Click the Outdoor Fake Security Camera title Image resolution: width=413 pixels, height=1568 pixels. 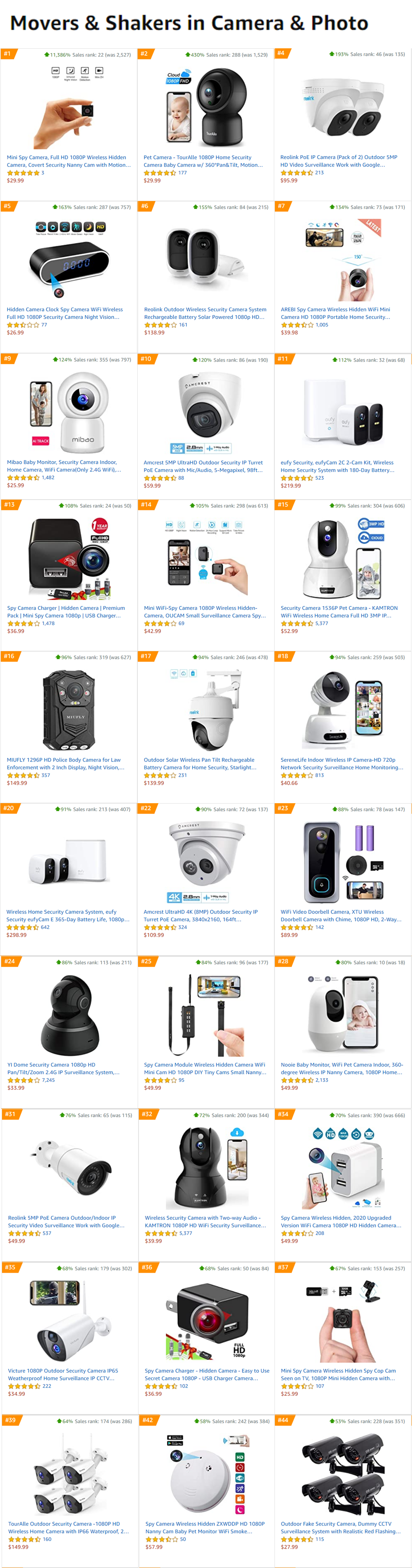point(341,1527)
